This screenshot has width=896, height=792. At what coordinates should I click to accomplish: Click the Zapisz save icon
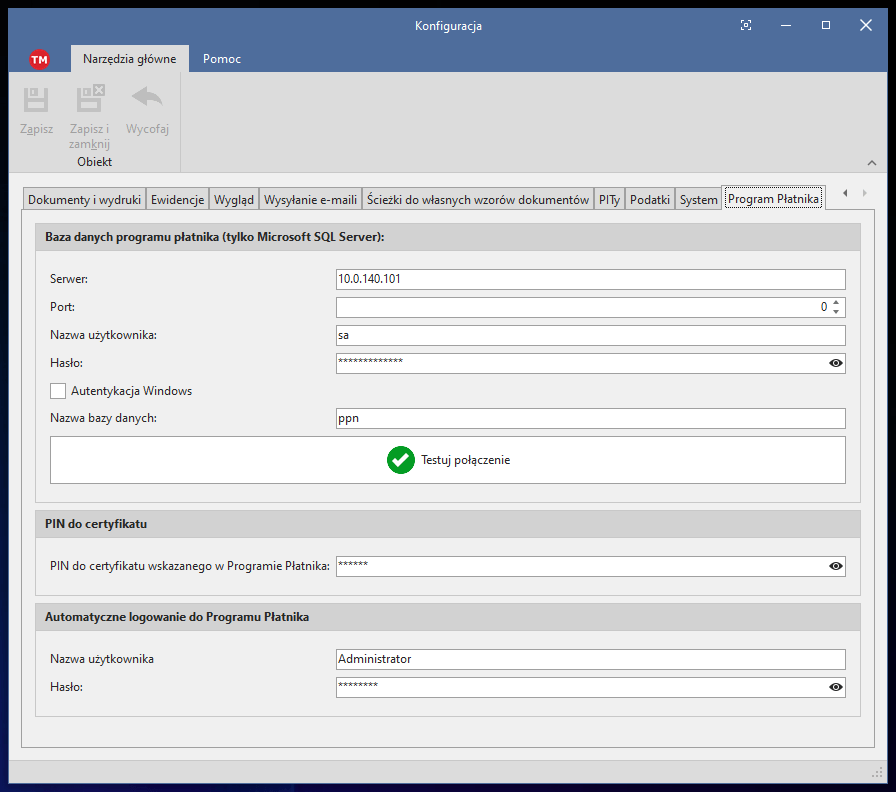(x=37, y=99)
